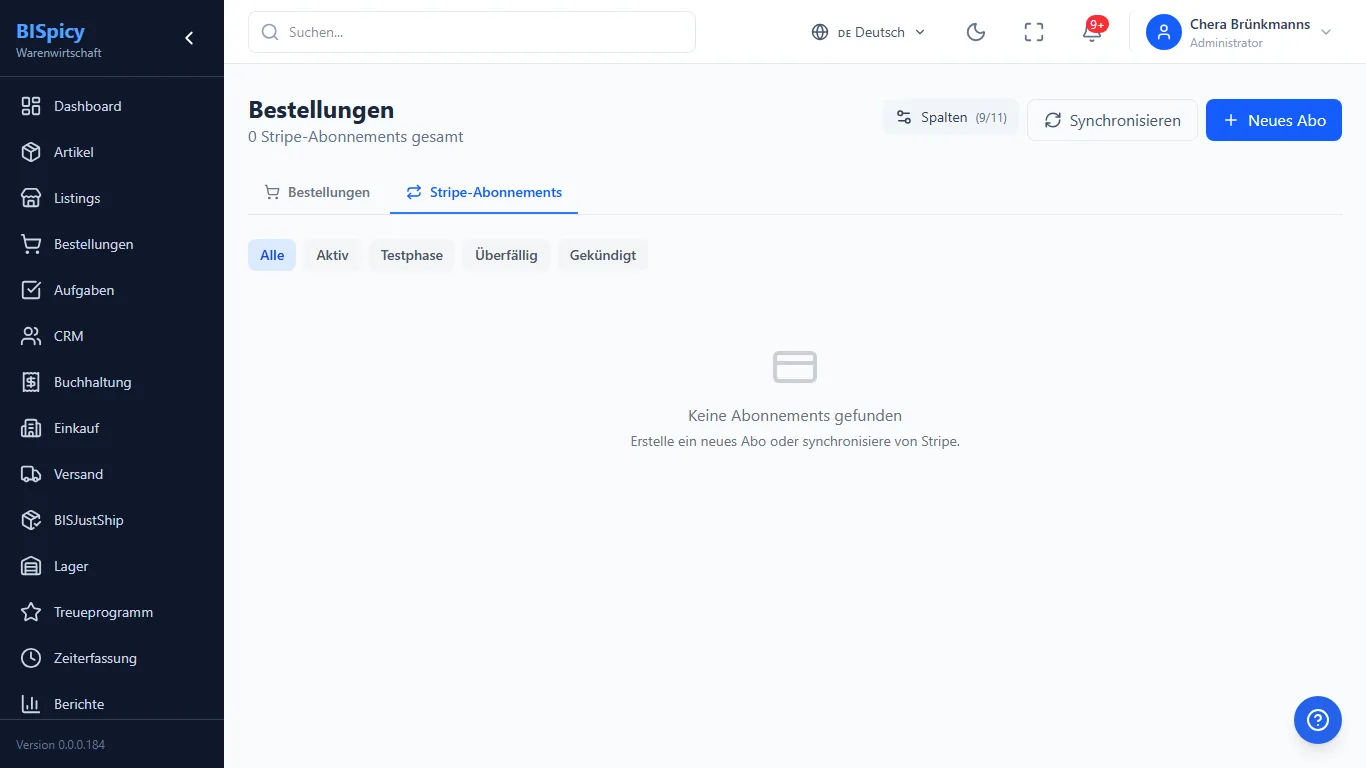The image size is (1366, 768).
Task: Enter fullscreen via the frame icon
Action: 1034,32
